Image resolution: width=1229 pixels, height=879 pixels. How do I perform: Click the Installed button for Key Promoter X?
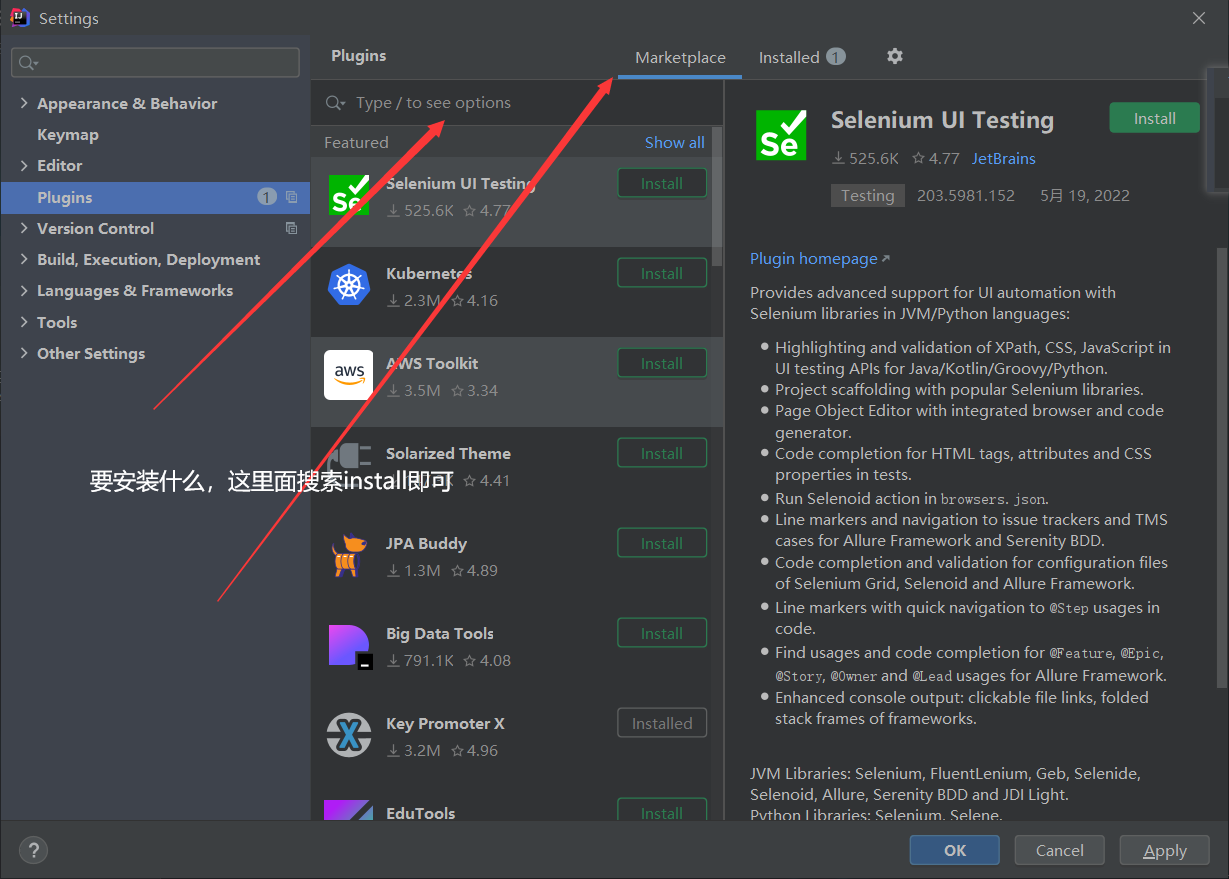[x=662, y=723]
